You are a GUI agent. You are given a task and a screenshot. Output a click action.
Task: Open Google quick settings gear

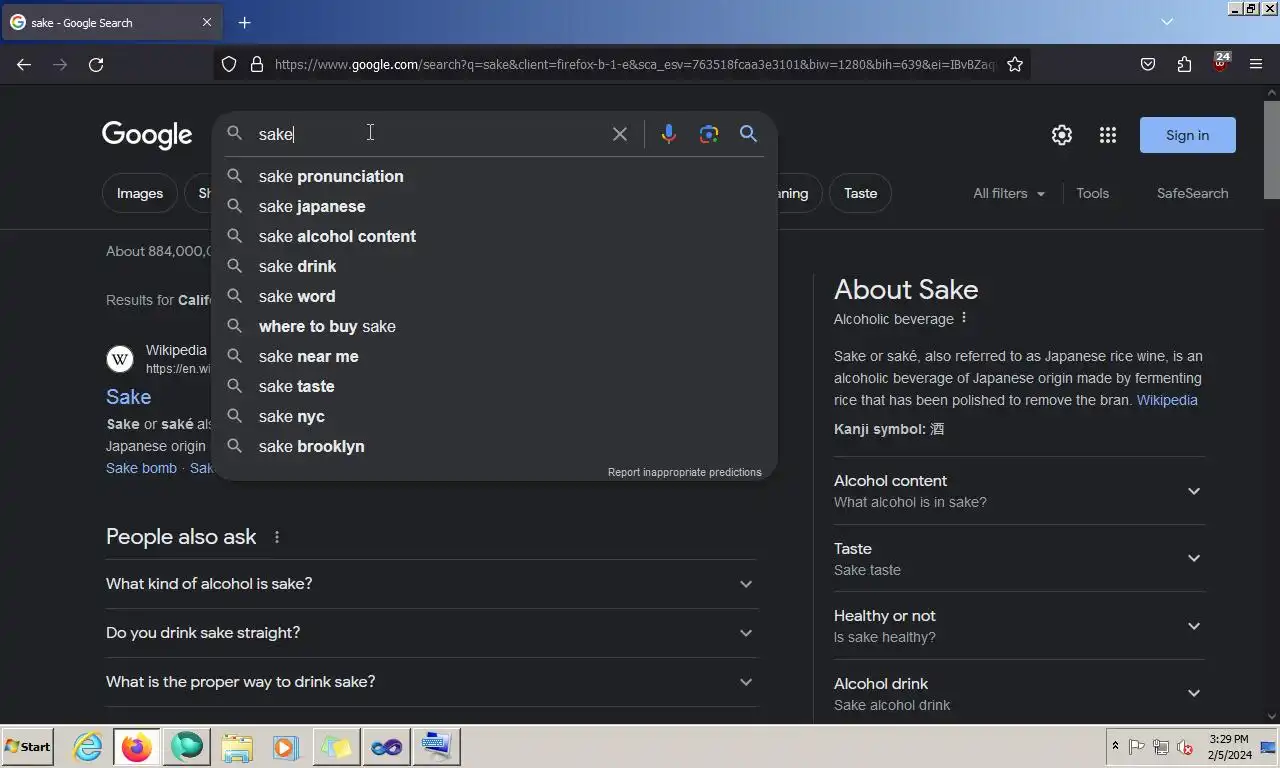click(1062, 135)
